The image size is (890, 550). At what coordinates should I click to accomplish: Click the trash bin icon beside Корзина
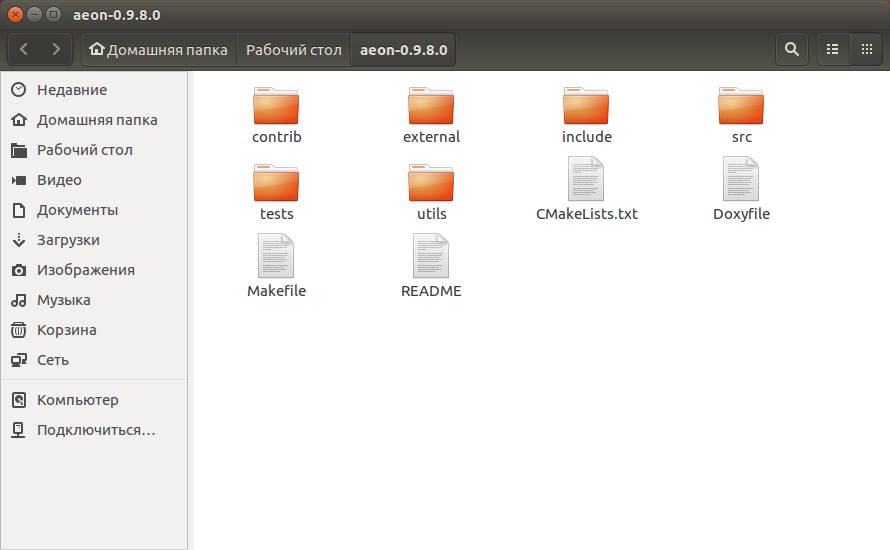tap(19, 330)
